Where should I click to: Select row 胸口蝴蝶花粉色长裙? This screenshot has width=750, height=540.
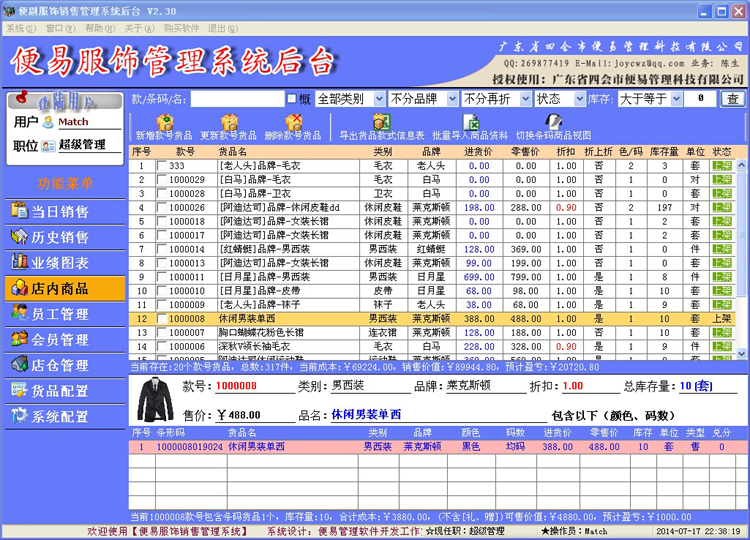click(x=432, y=332)
